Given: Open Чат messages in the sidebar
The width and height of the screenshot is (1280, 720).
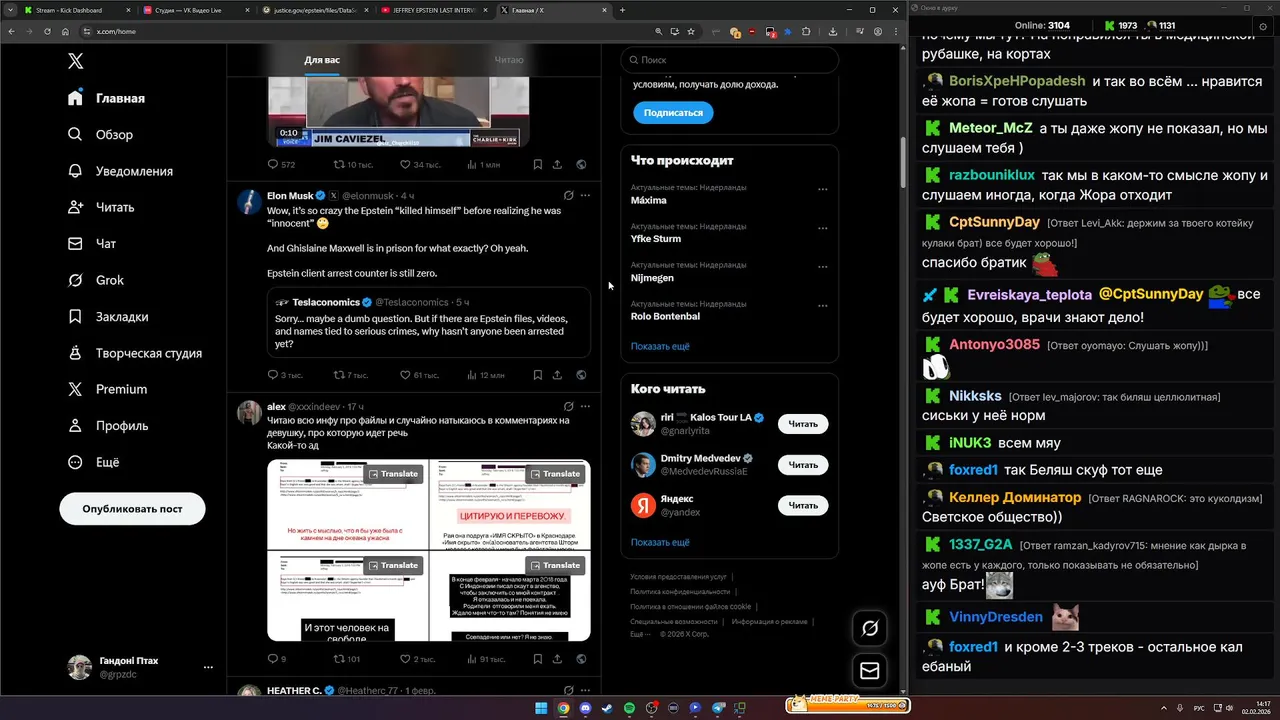Looking at the screenshot, I should tap(92, 243).
